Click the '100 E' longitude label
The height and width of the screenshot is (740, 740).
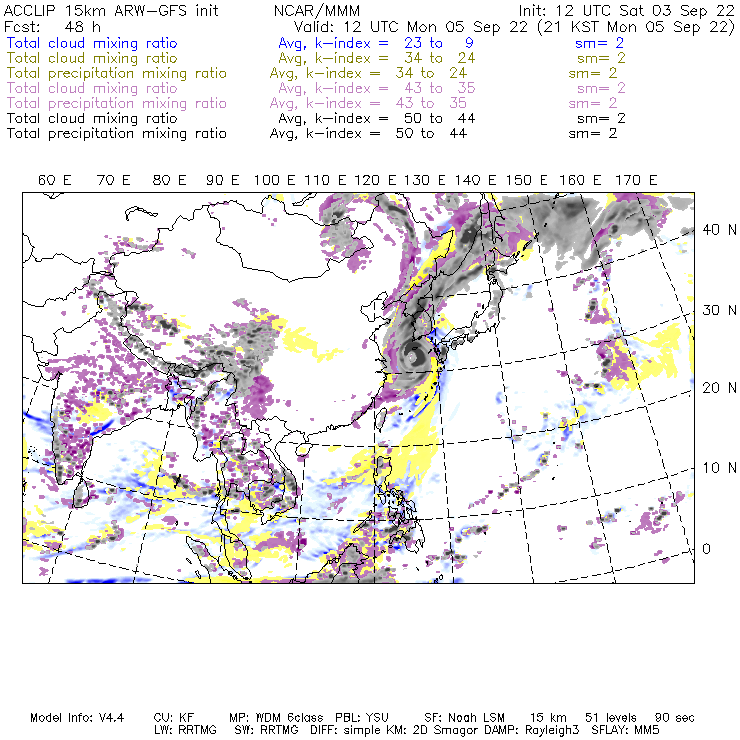coord(275,180)
